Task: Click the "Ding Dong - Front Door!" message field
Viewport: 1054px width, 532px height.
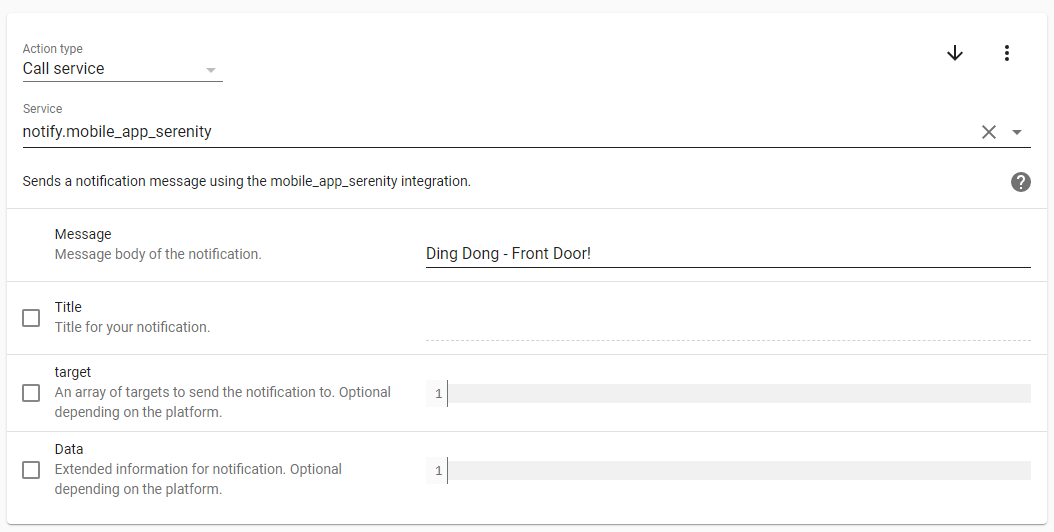Action: (x=727, y=254)
